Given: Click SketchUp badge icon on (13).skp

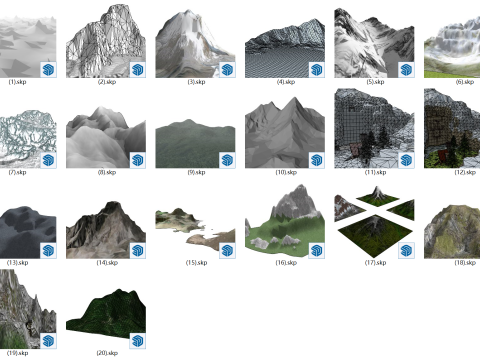Looking at the screenshot, I should coord(48,250).
